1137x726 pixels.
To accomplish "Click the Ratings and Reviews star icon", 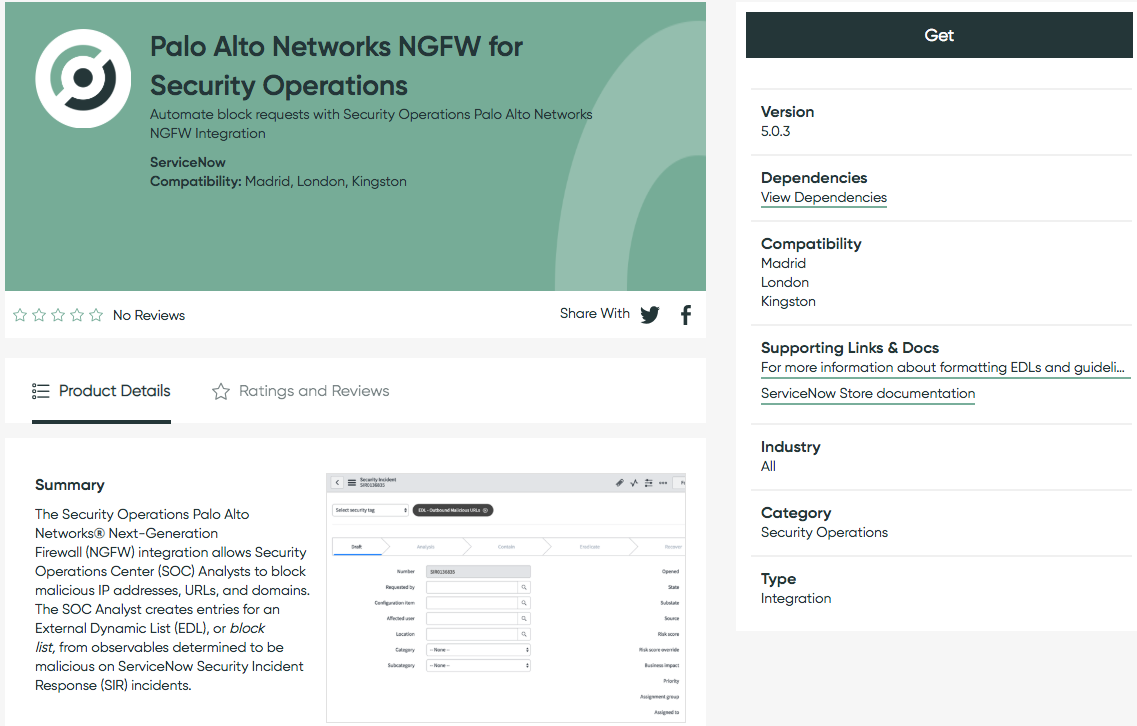I will [x=220, y=392].
